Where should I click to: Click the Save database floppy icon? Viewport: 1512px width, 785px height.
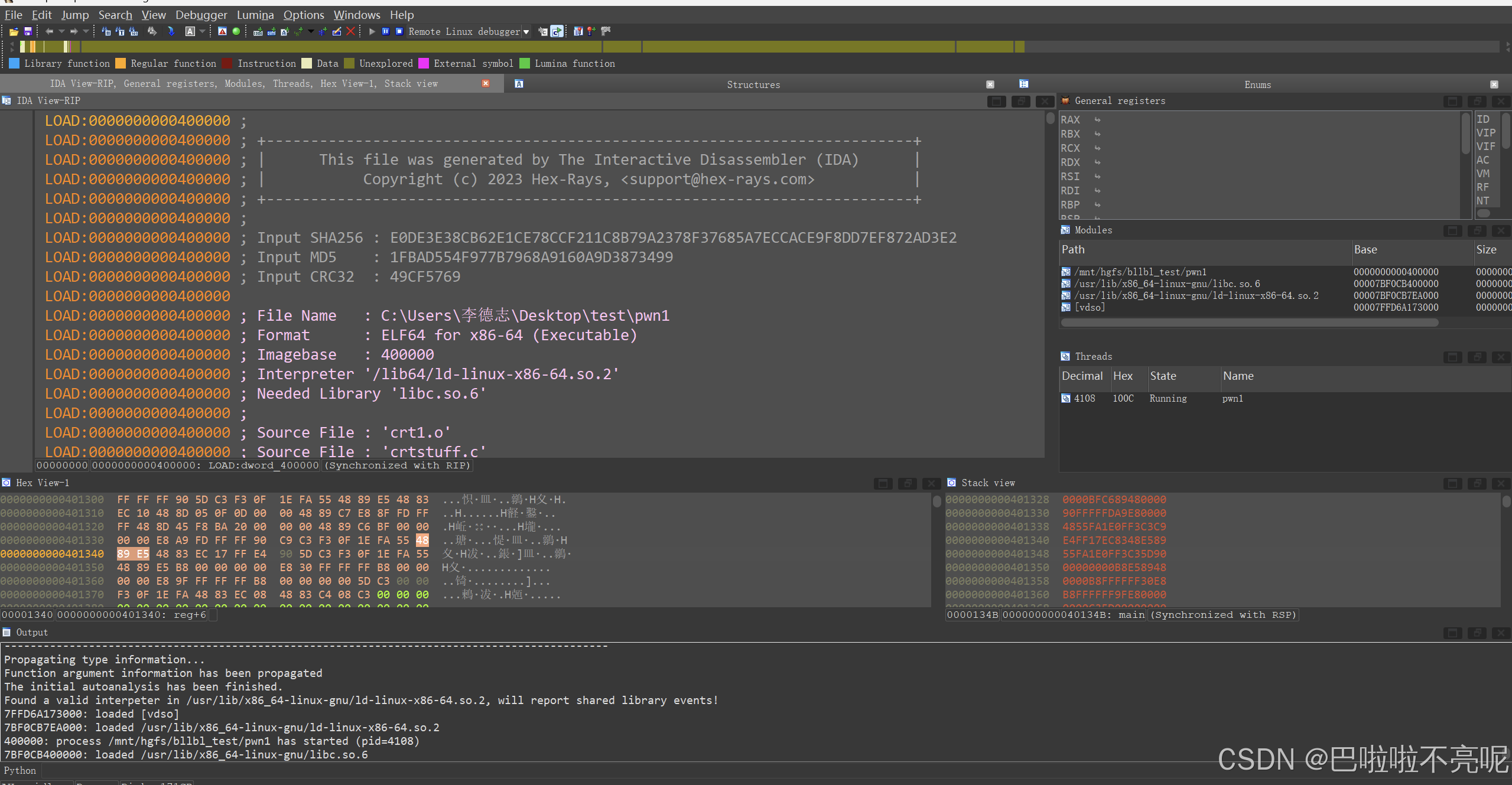tap(27, 31)
